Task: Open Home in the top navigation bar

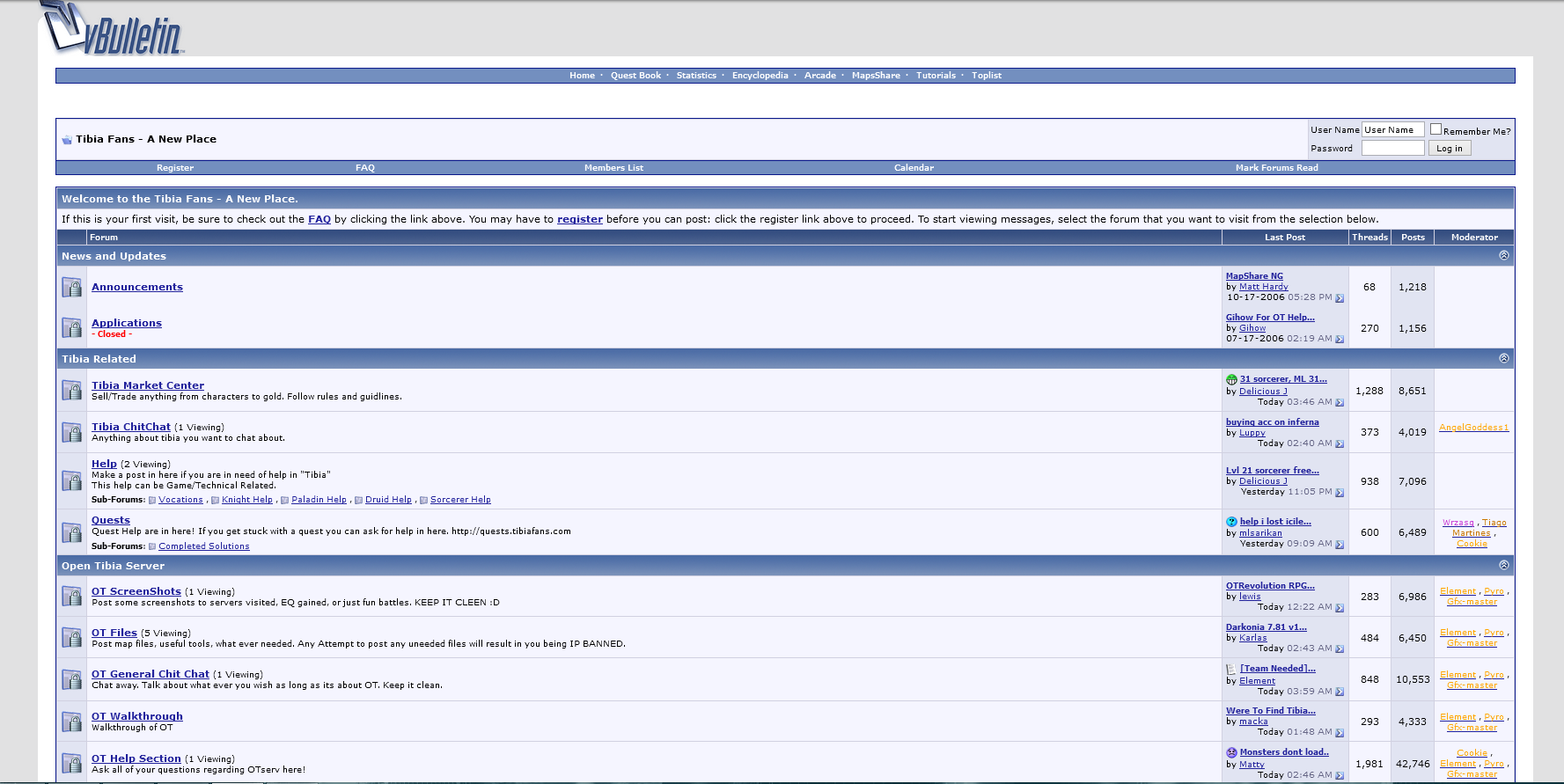Action: click(x=582, y=76)
